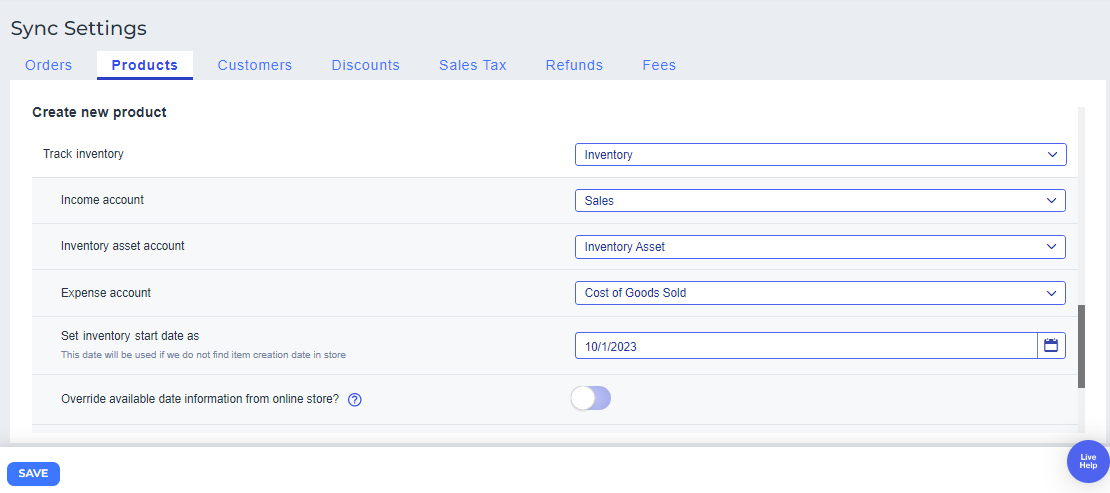Open the Live Help chat bubble
Screen dimensions: 1110x493
[x=1088, y=461]
